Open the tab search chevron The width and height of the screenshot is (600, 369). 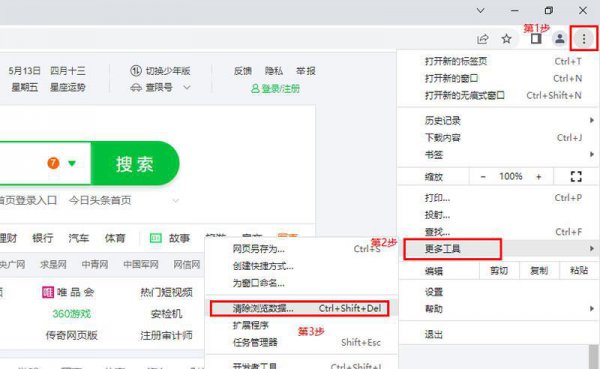click(480, 11)
